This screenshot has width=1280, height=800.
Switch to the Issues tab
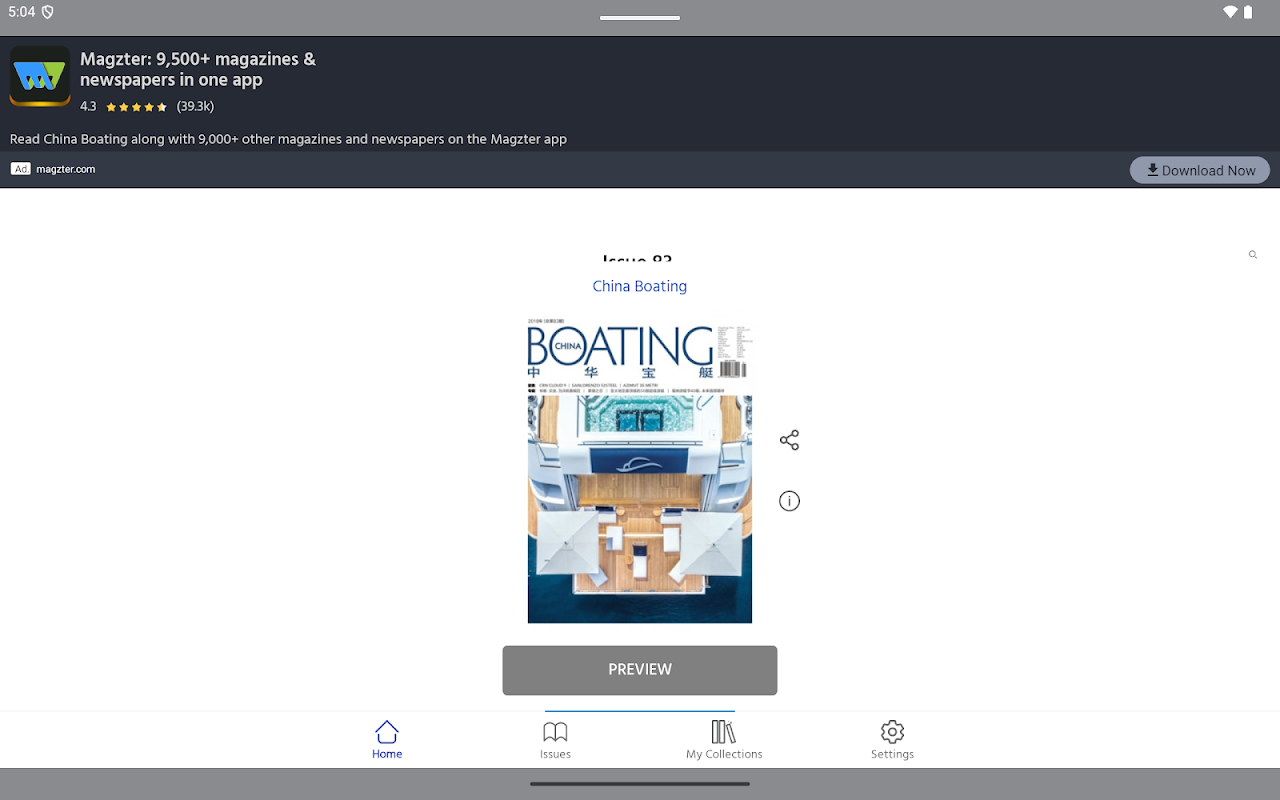[555, 740]
